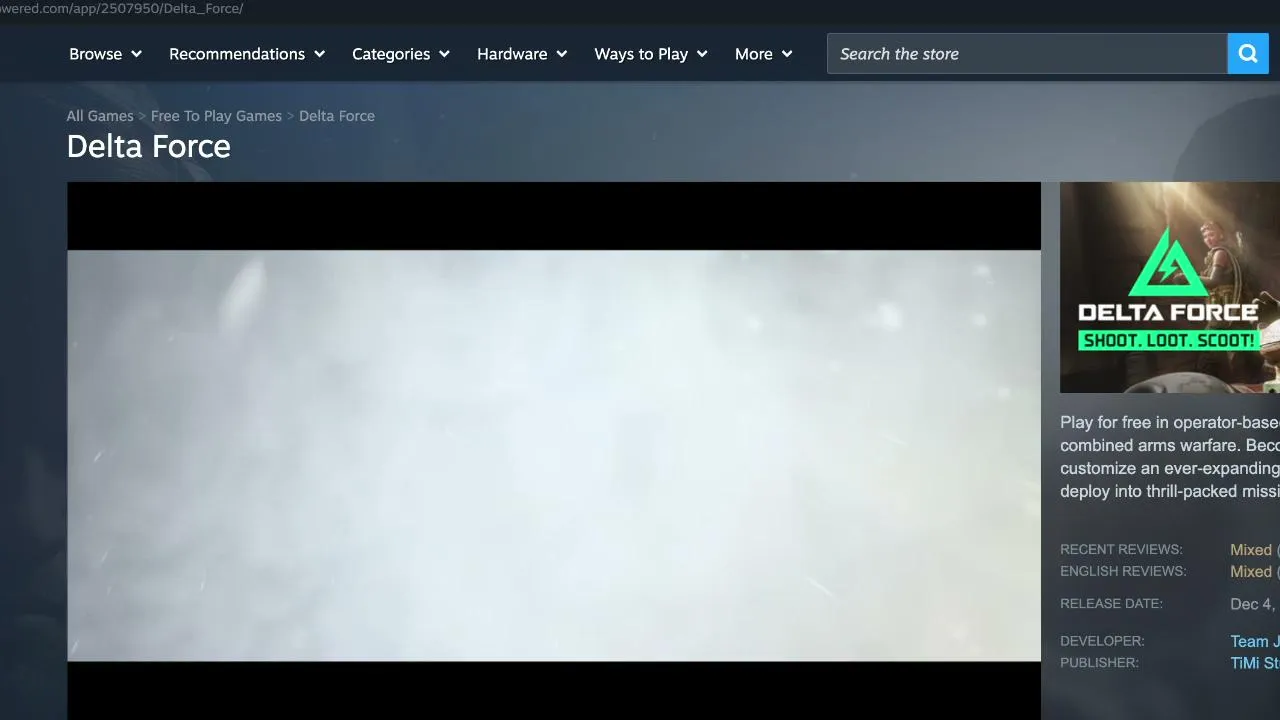Screen dimensions: 1280x720
Task: Open Free To Play Games breadcrumb
Action: click(216, 116)
